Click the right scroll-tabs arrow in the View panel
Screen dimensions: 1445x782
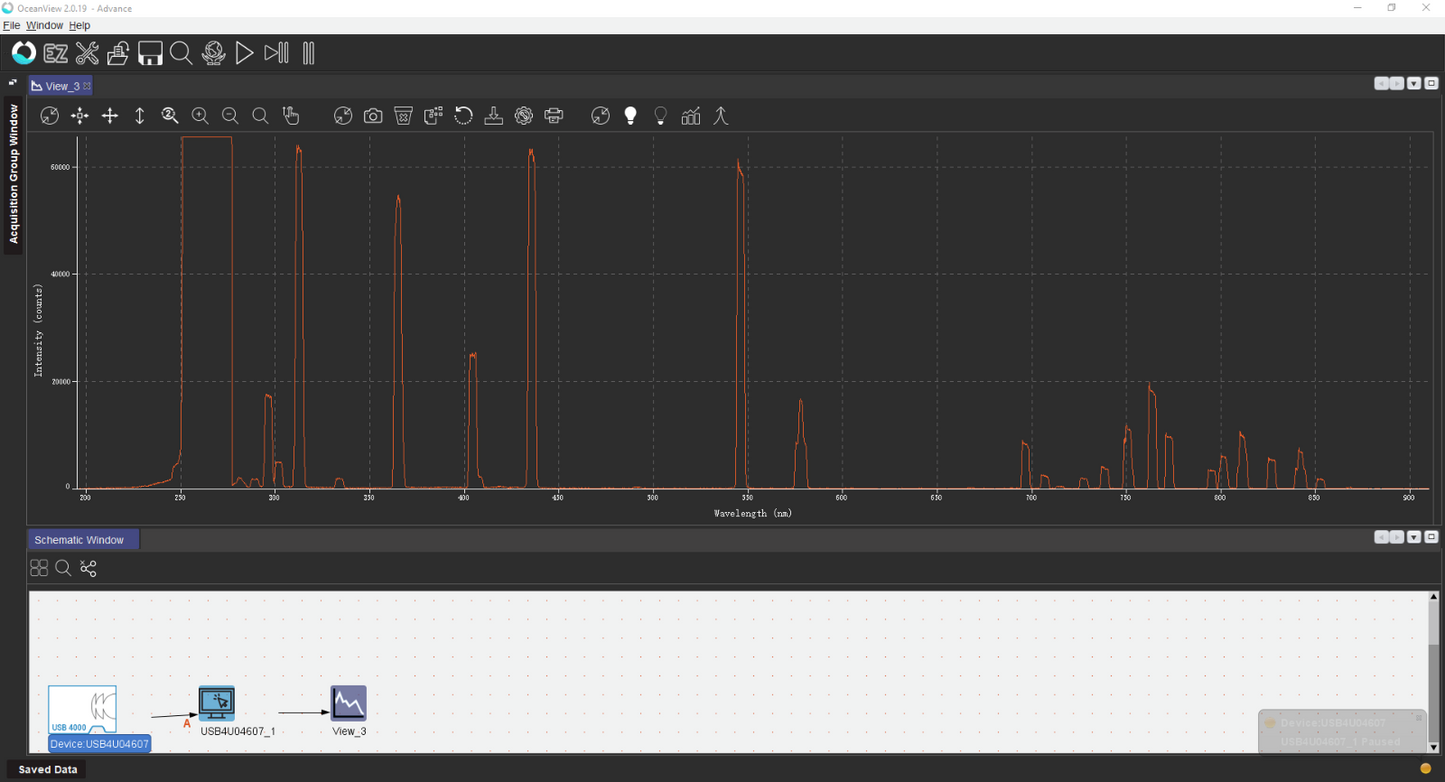(1397, 84)
